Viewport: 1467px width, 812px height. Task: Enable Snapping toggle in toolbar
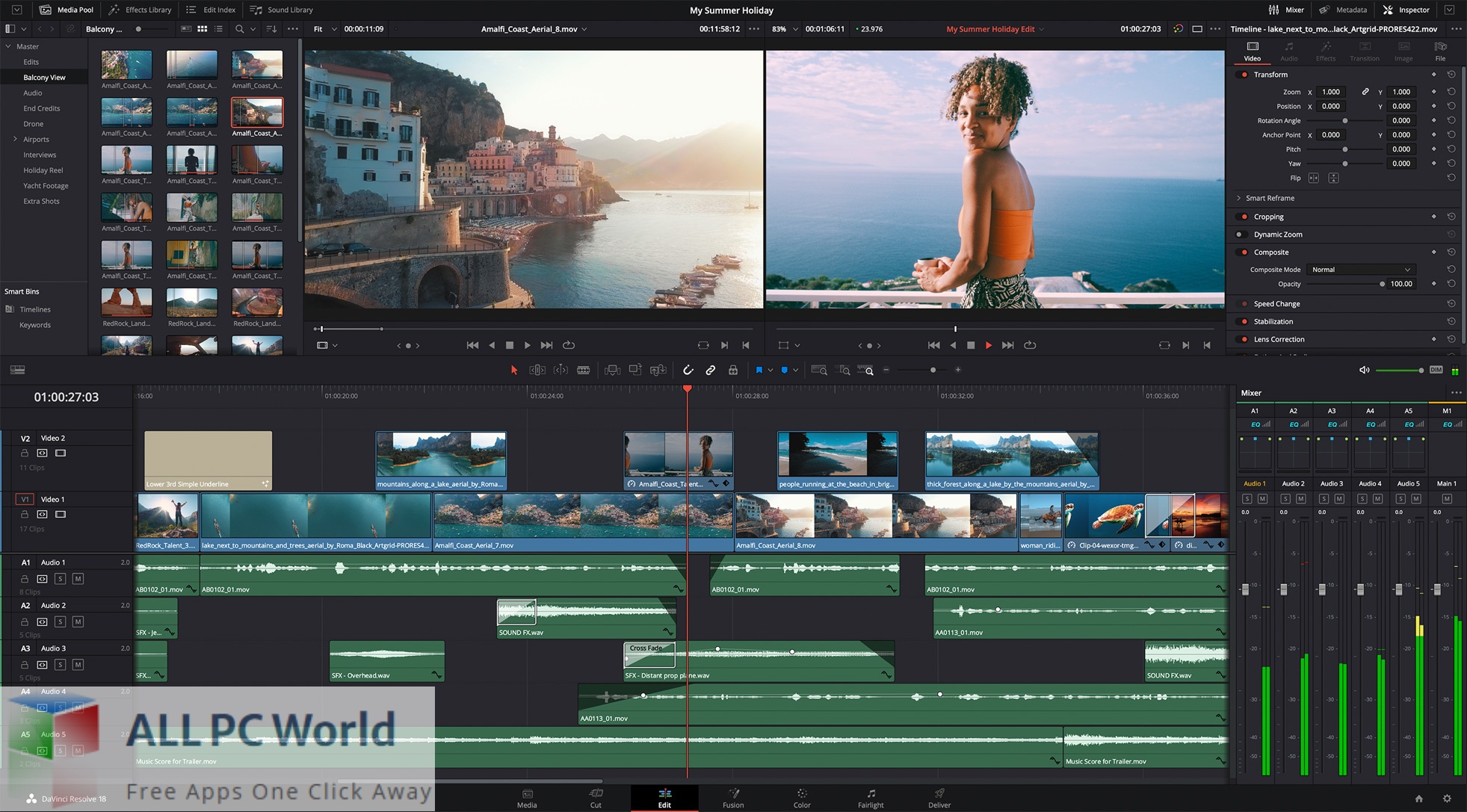[x=687, y=370]
